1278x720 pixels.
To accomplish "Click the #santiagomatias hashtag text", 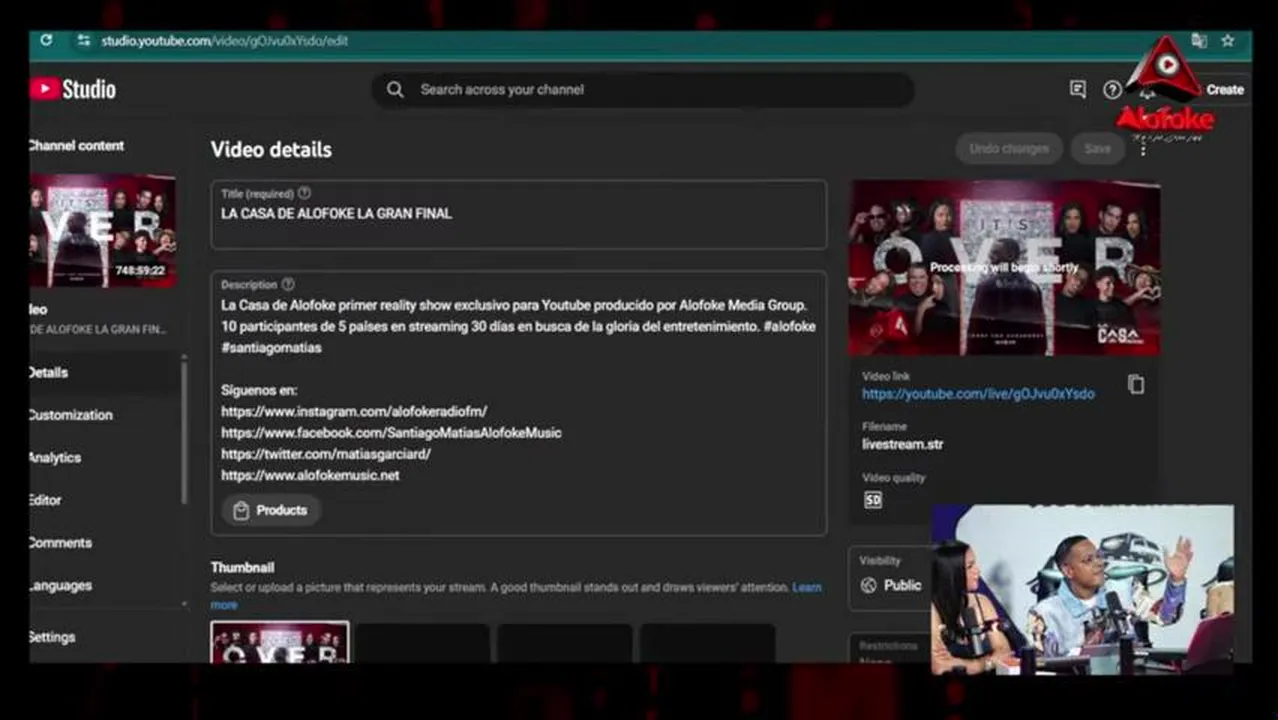I will click(x=271, y=348).
